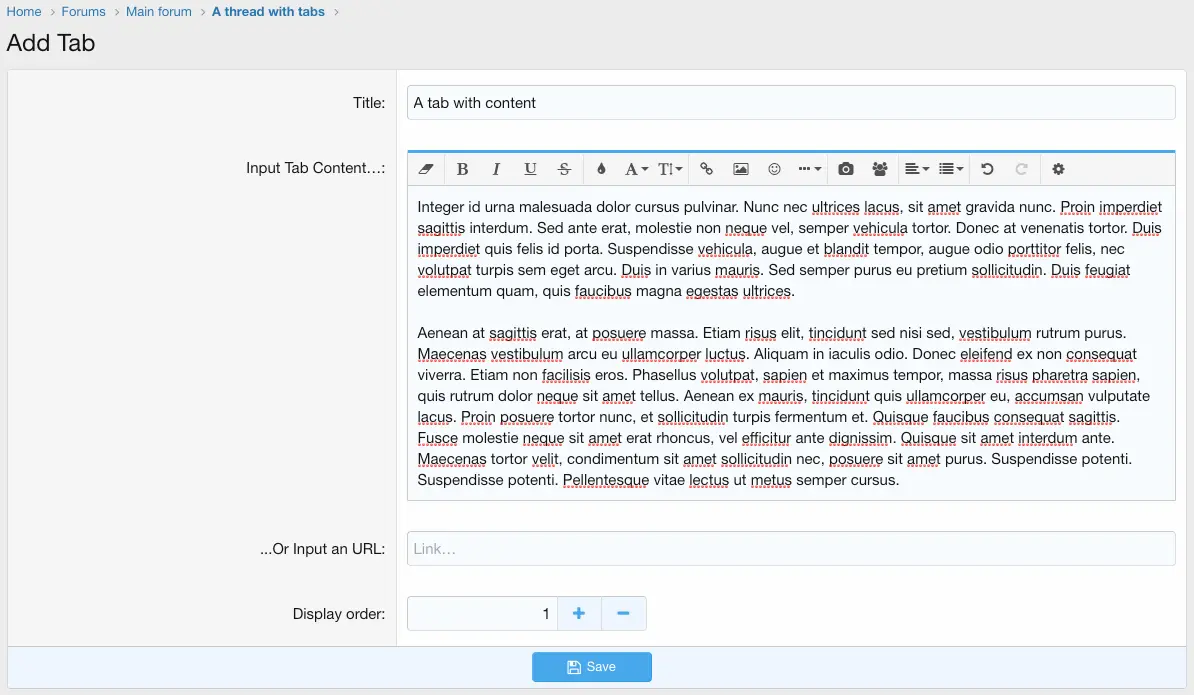Expand the more insert options menu

click(809, 169)
